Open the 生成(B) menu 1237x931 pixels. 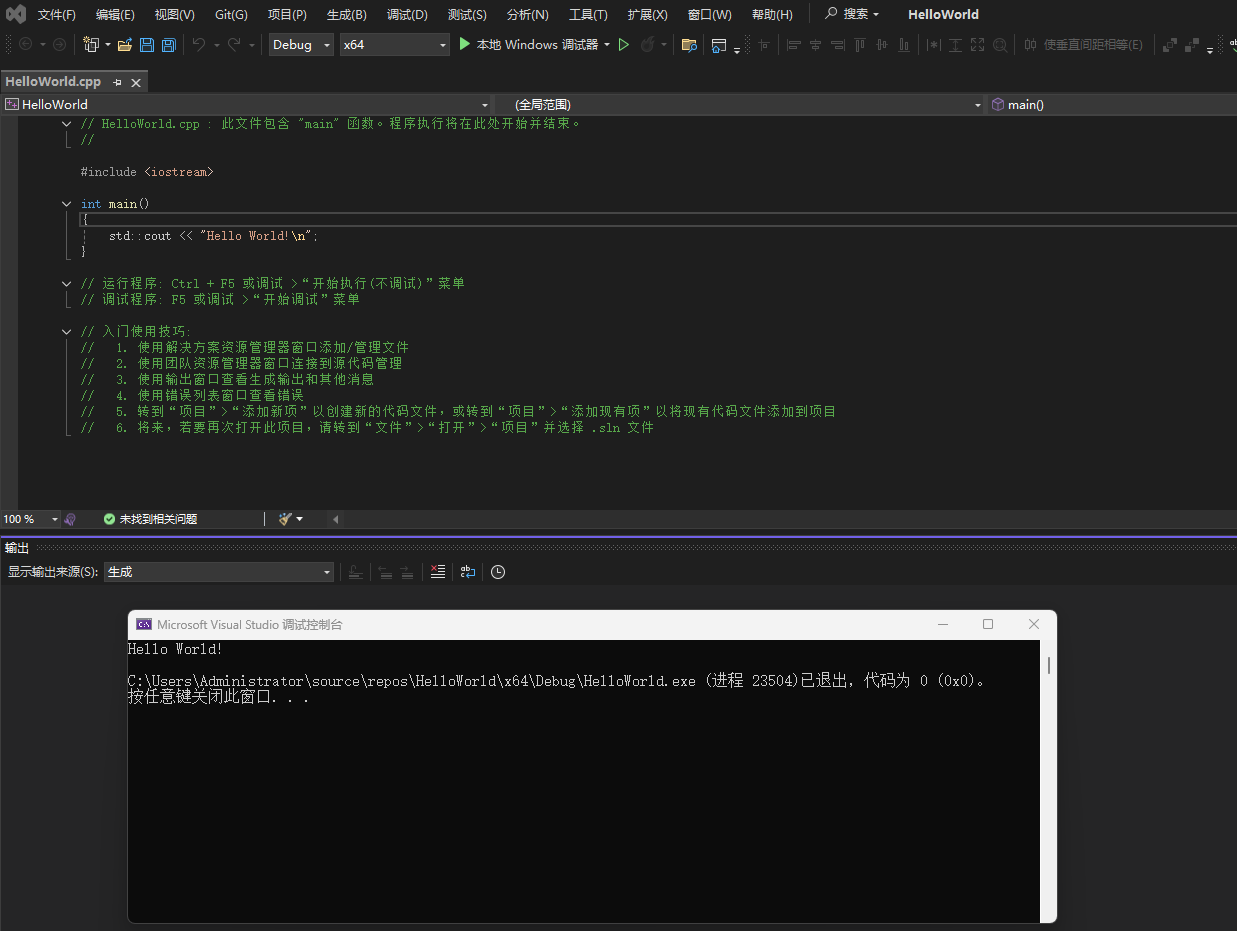point(347,15)
